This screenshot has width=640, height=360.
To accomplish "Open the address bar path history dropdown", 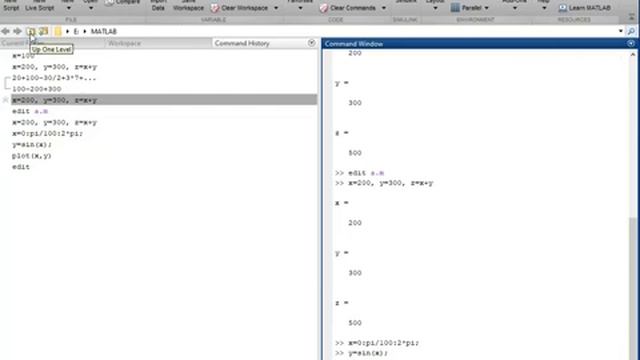I will pos(620,31).
